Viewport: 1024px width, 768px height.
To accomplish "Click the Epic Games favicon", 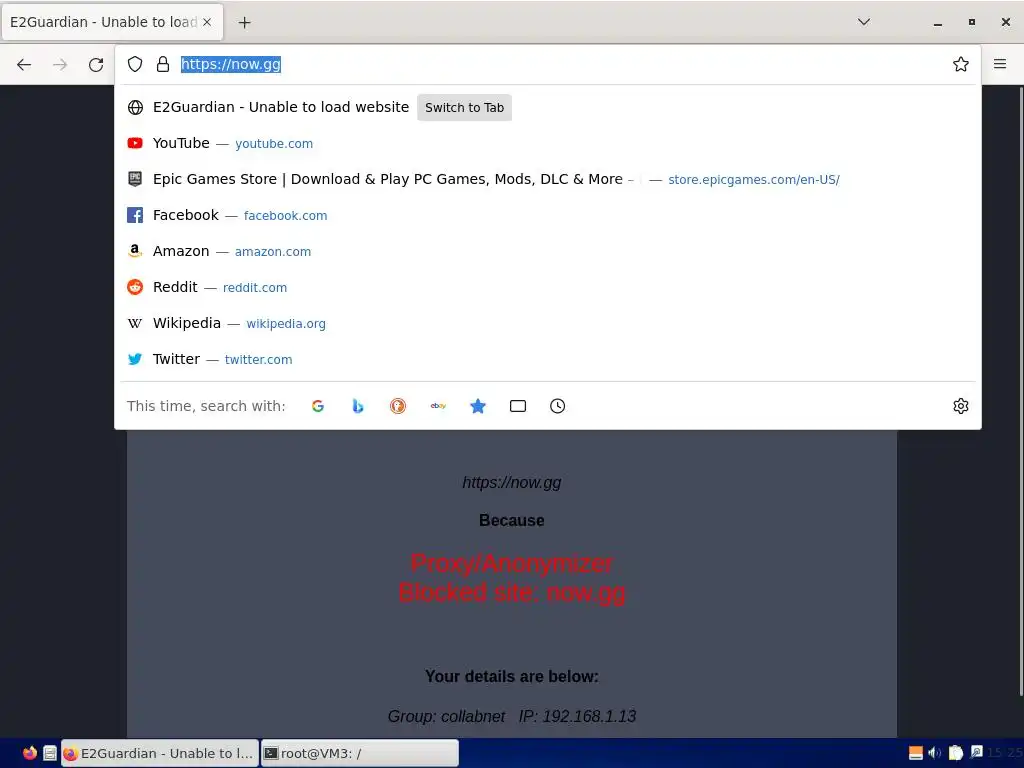I will tap(135, 179).
